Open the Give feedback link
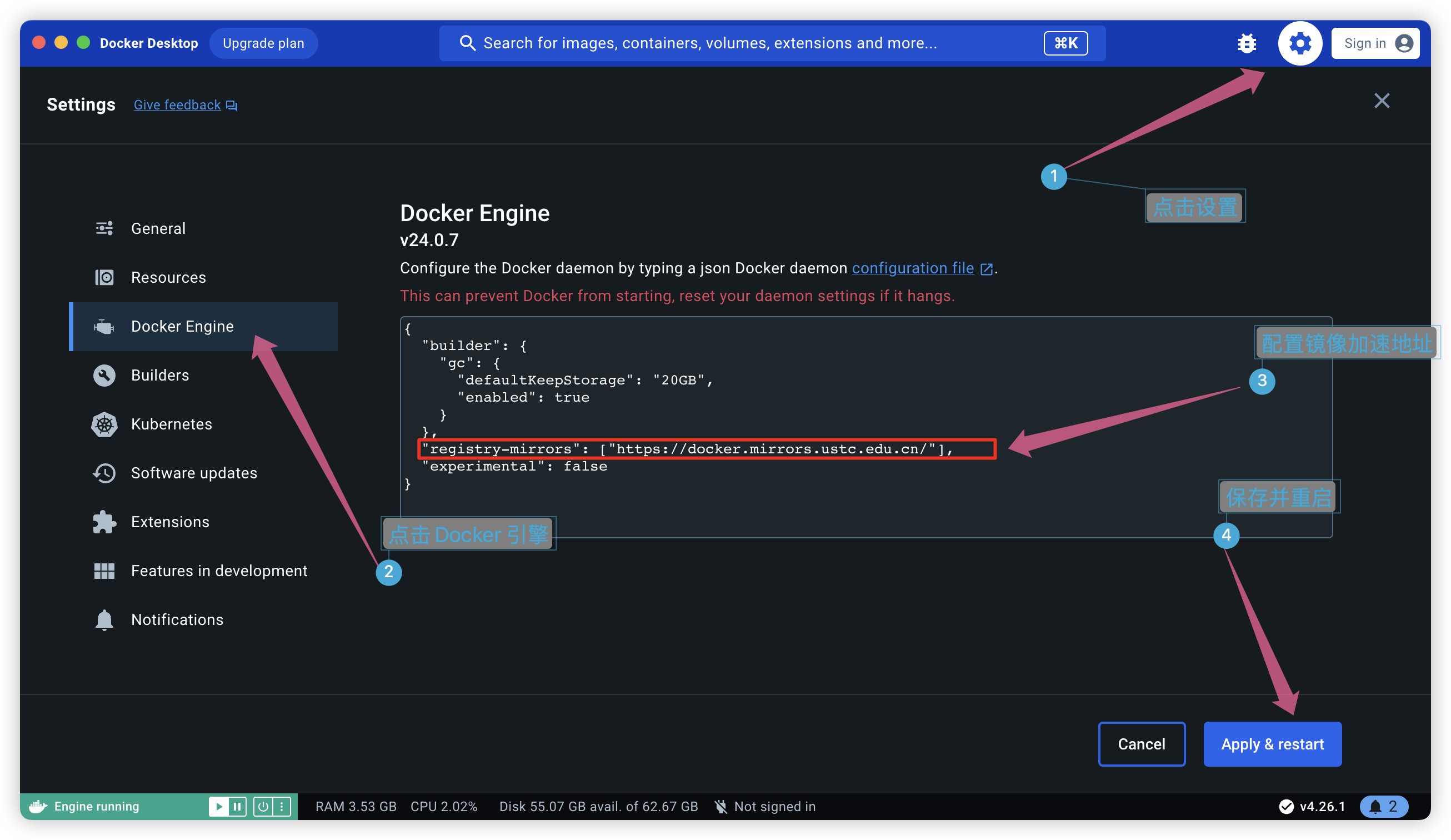 point(177,105)
